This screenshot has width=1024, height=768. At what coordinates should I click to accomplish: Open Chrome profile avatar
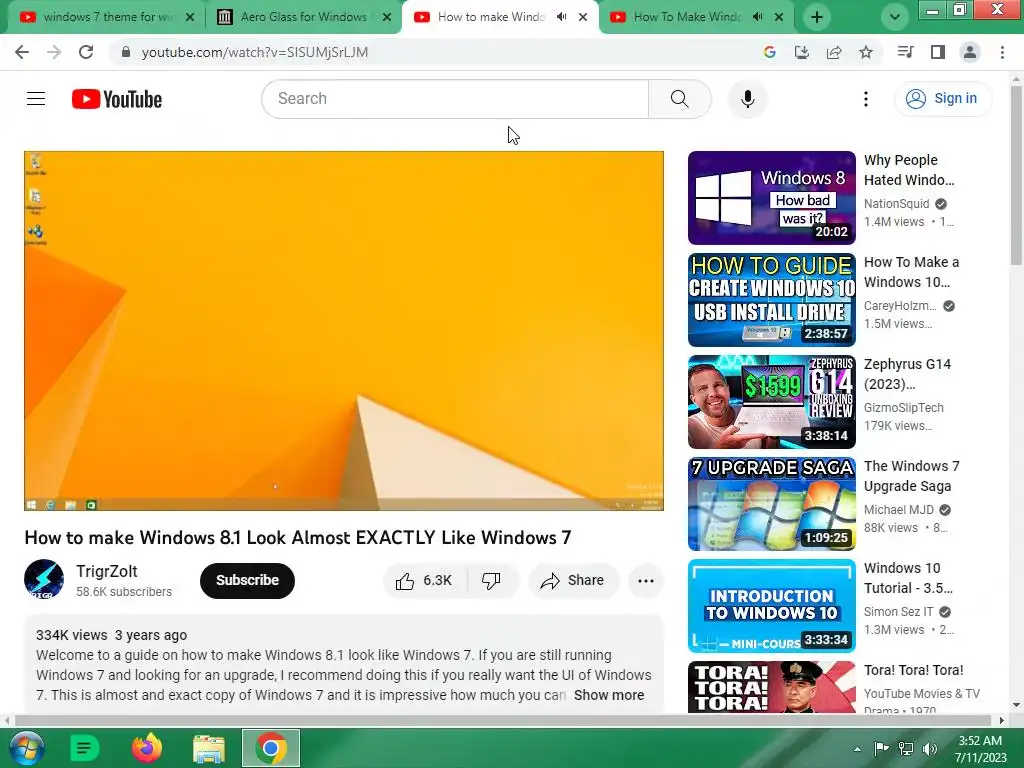pos(970,52)
